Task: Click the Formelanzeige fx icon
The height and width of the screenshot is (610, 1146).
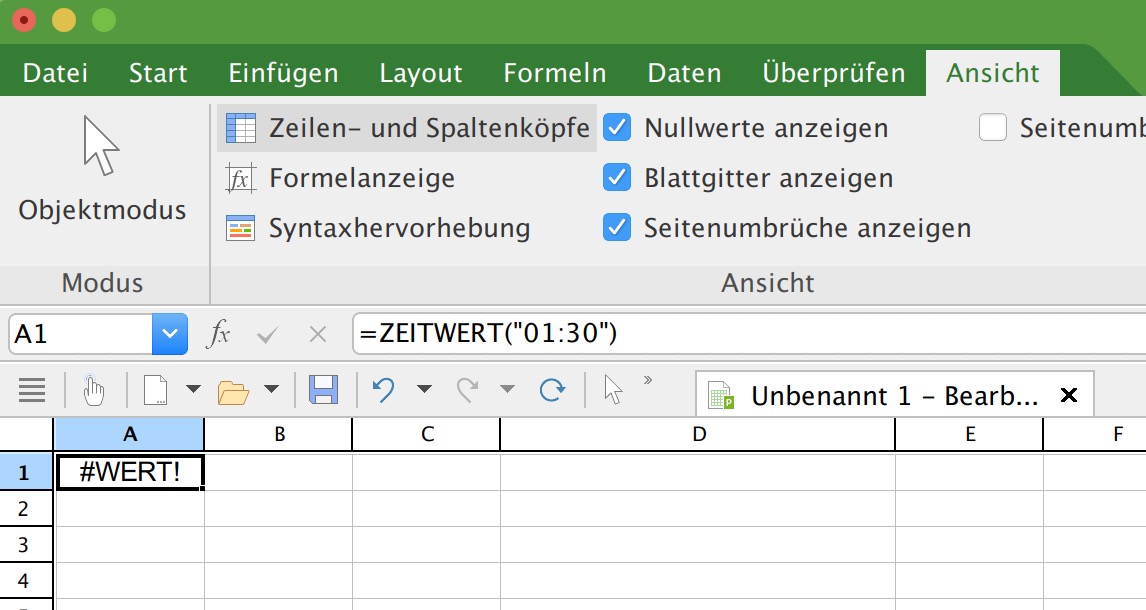Action: [x=240, y=178]
